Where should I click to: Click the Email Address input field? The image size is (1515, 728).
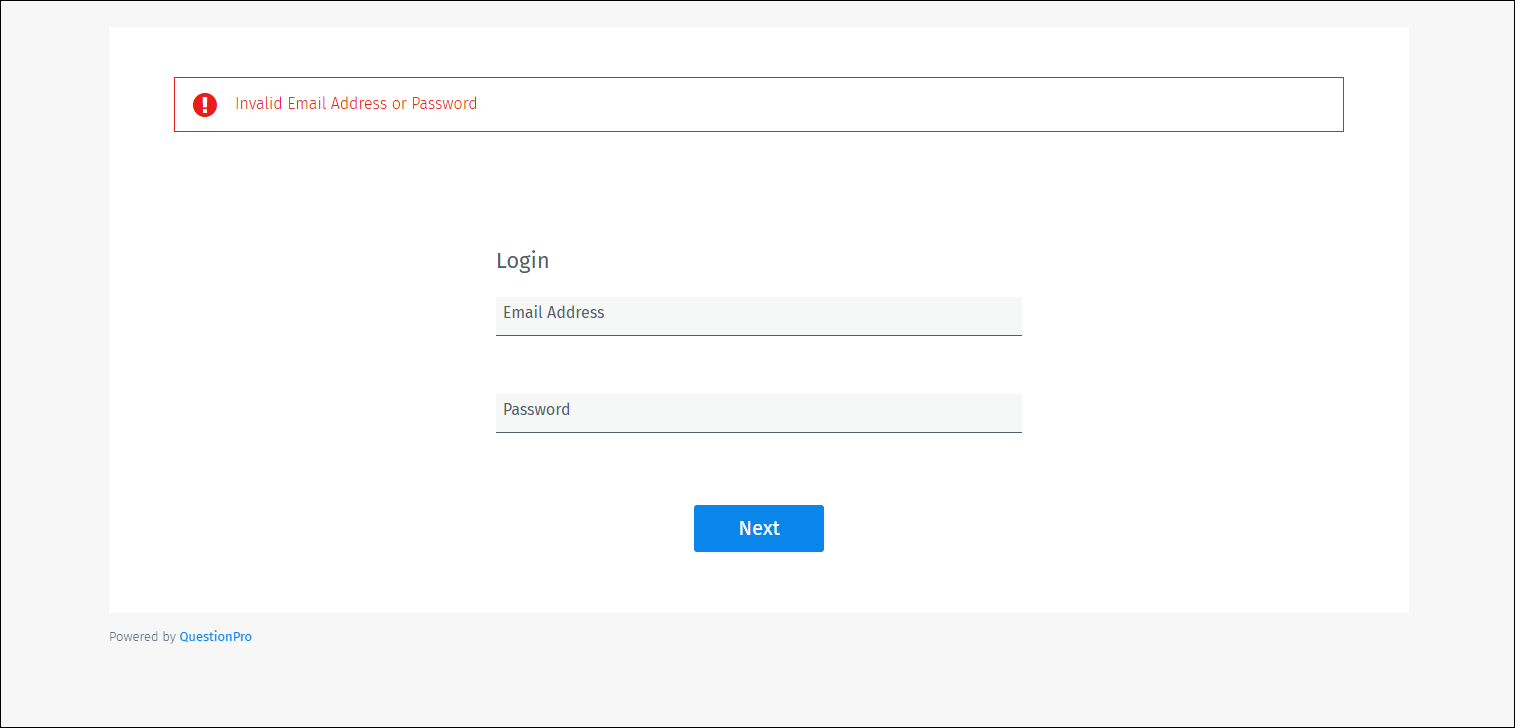click(758, 315)
